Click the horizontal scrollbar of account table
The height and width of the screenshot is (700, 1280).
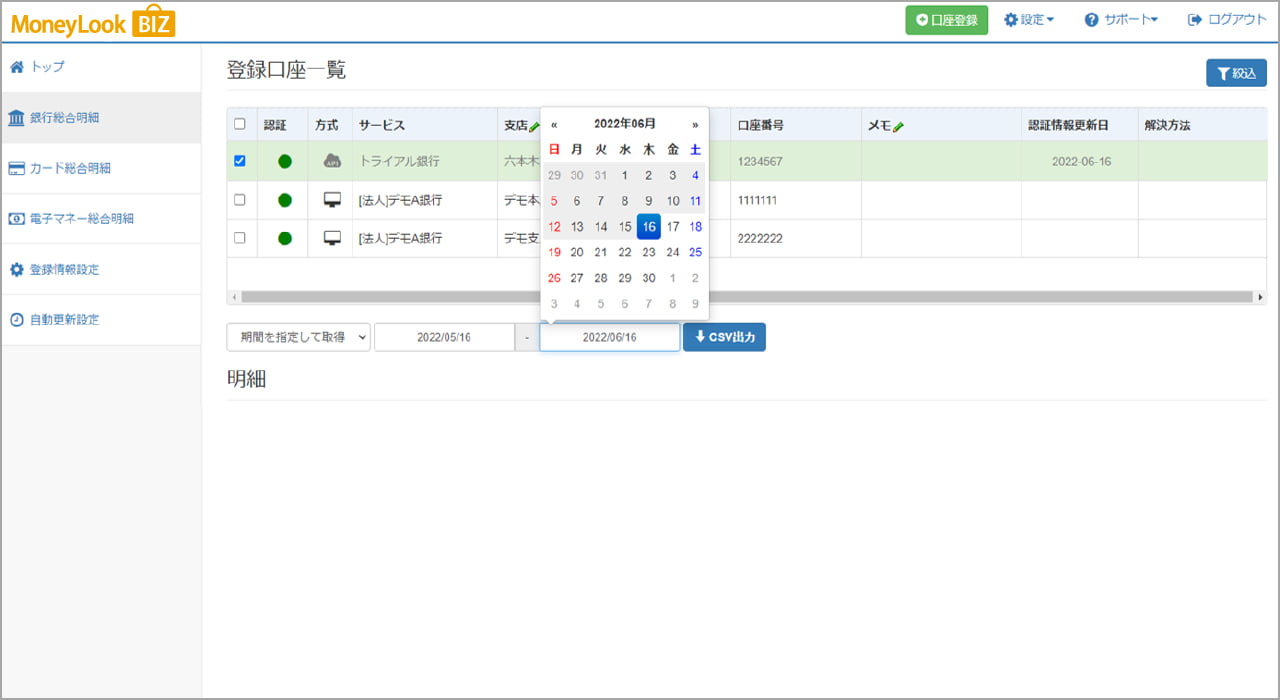pyautogui.click(x=747, y=297)
